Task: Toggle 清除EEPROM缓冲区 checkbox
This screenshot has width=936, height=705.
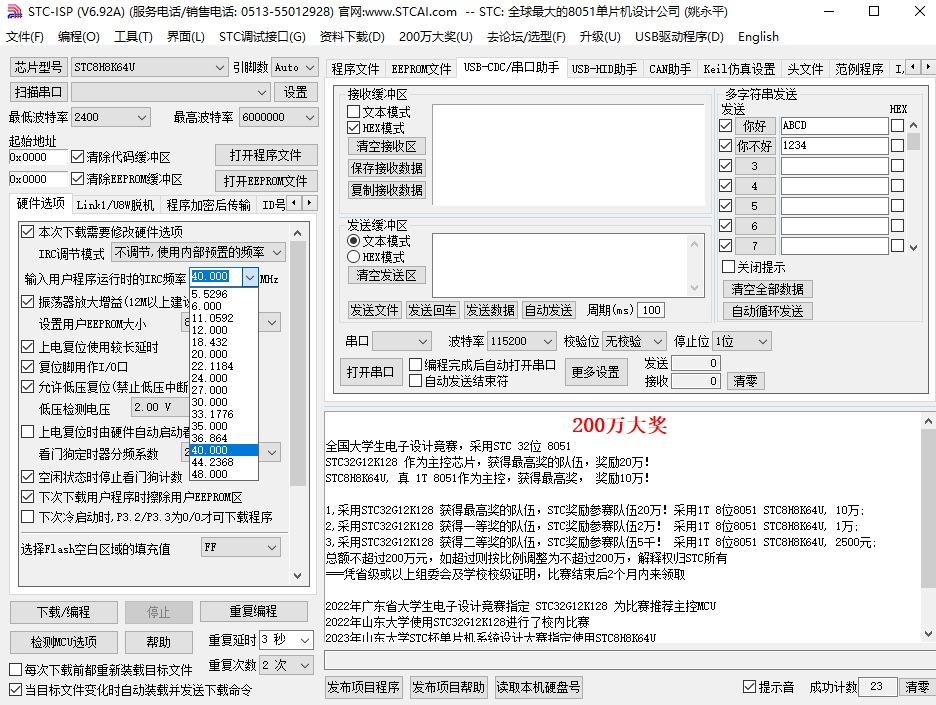Action: 77,178
